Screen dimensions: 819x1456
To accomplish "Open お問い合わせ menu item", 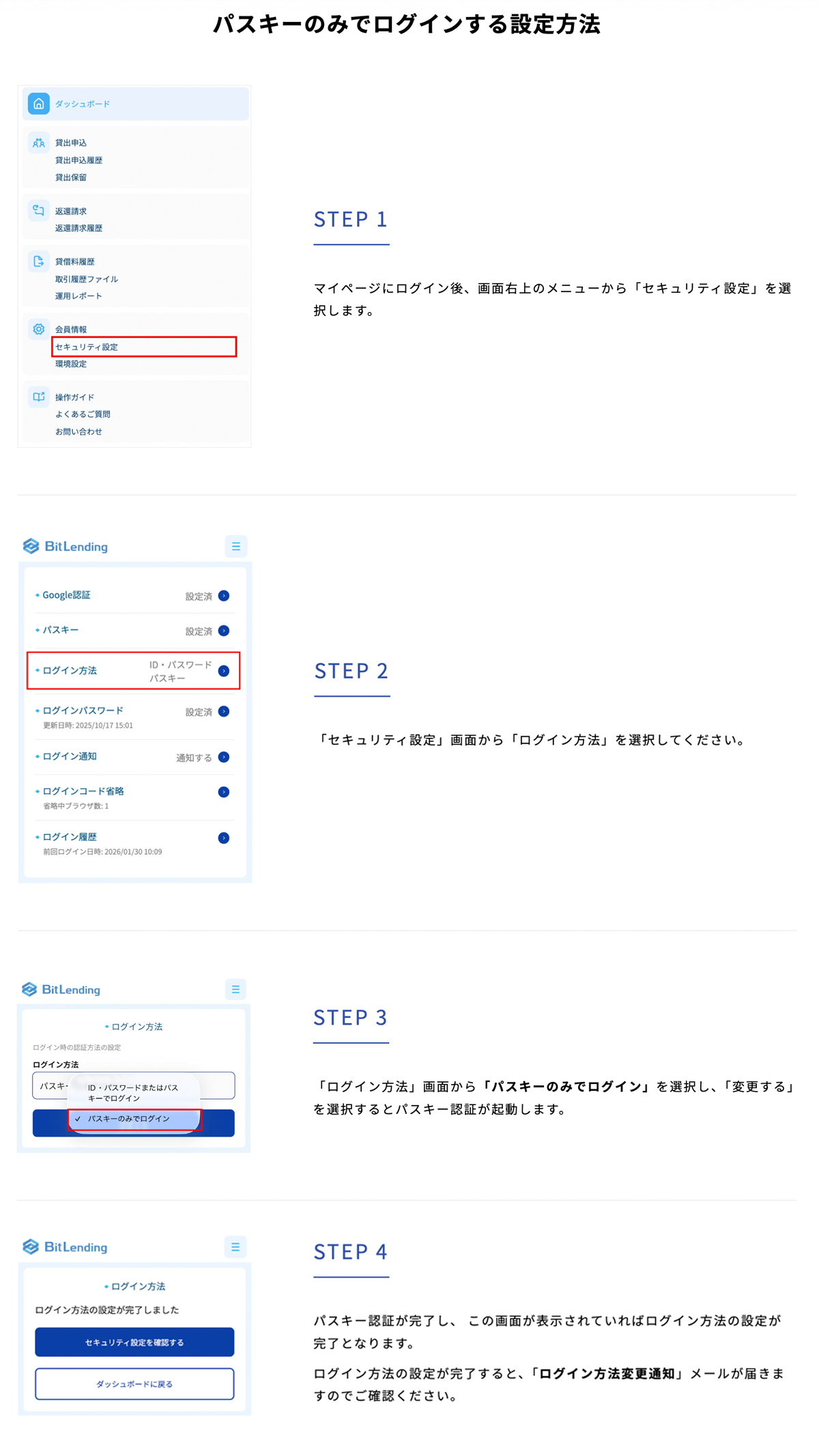I will coord(78,431).
